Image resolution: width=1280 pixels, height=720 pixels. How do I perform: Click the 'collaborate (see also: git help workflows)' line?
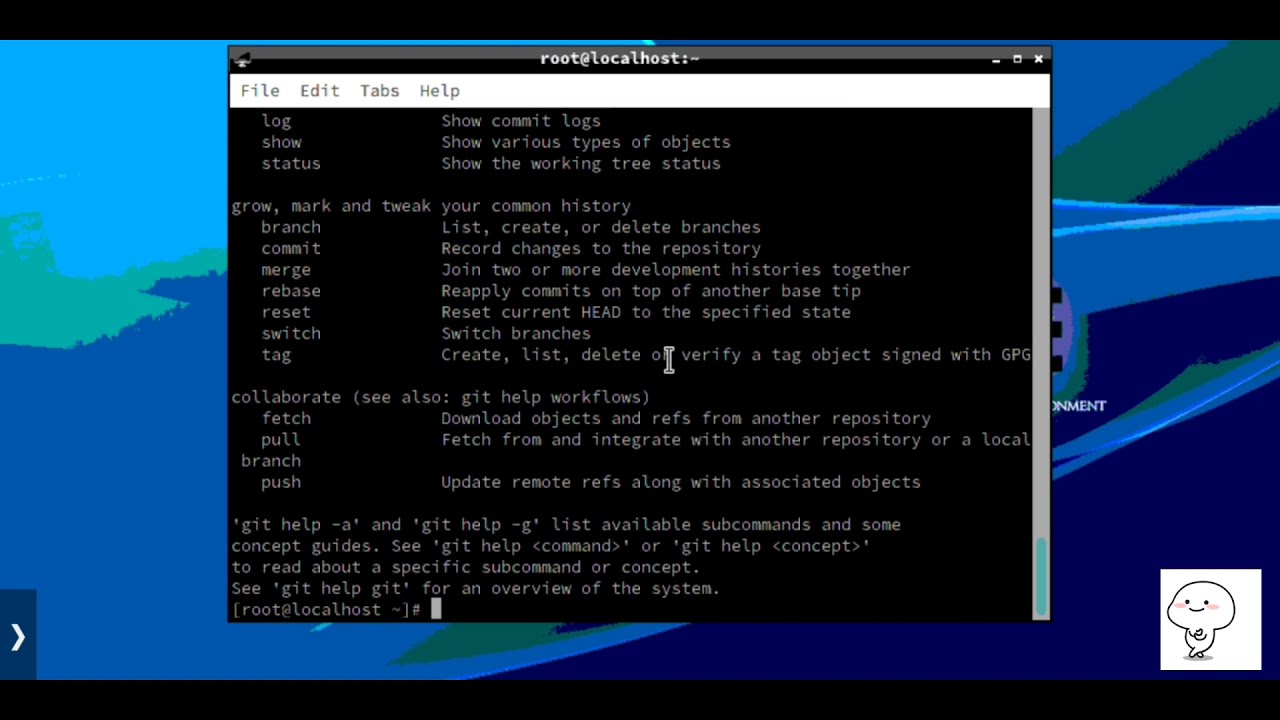click(441, 397)
